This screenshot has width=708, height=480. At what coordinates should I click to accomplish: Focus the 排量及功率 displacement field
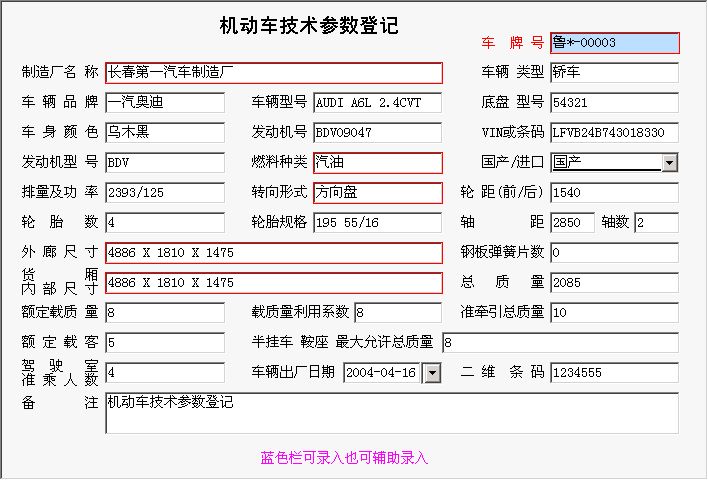[164, 193]
